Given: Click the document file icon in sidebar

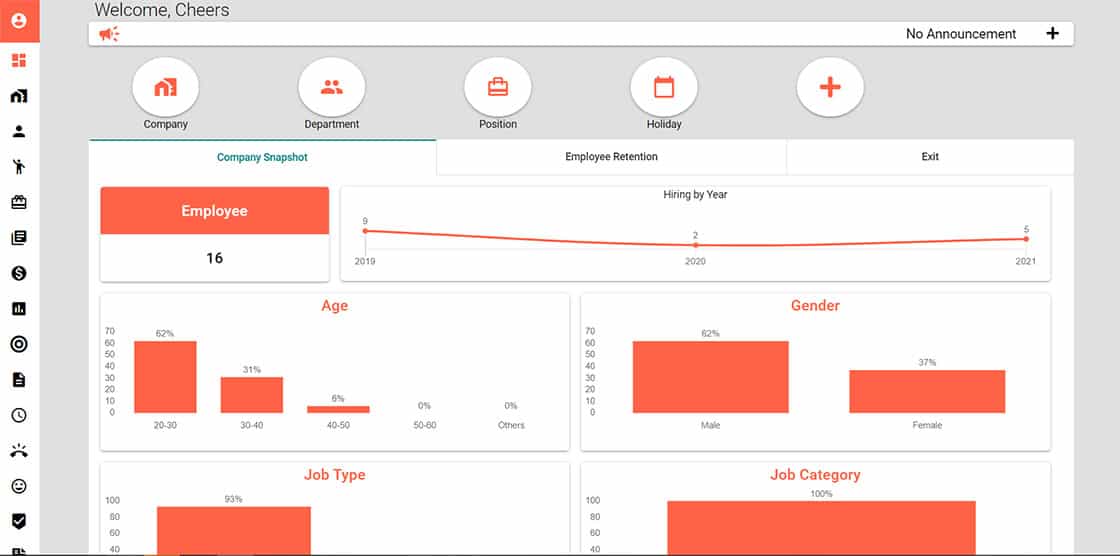Looking at the screenshot, I should pos(19,380).
